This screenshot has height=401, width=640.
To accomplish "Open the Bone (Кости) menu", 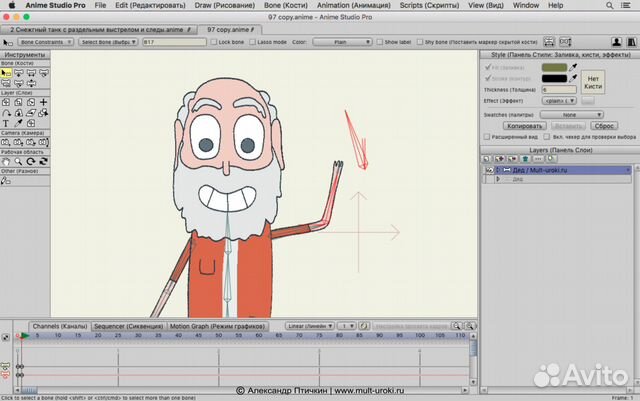I will coord(288,6).
